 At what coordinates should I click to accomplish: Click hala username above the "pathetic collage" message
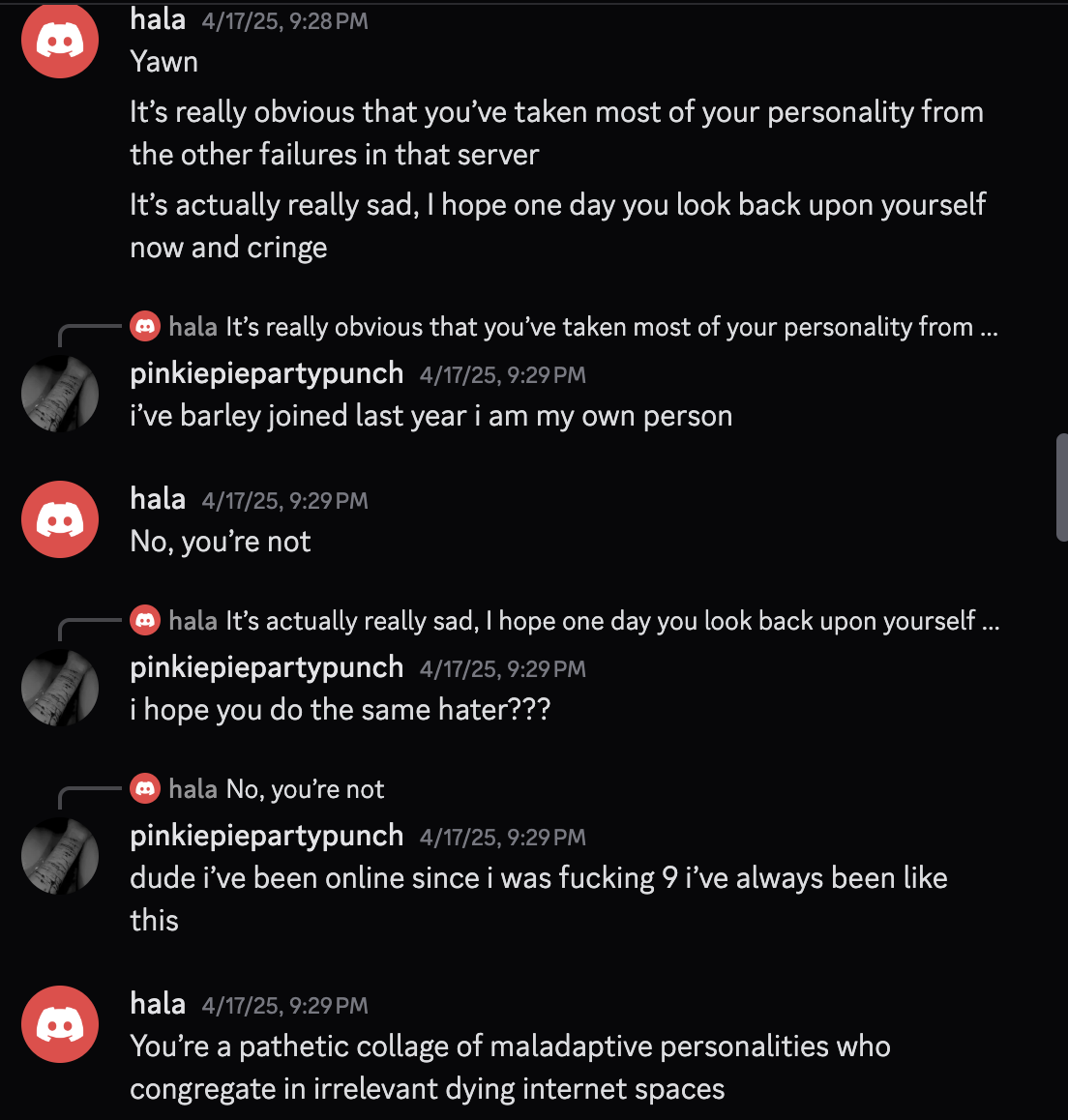(158, 1004)
